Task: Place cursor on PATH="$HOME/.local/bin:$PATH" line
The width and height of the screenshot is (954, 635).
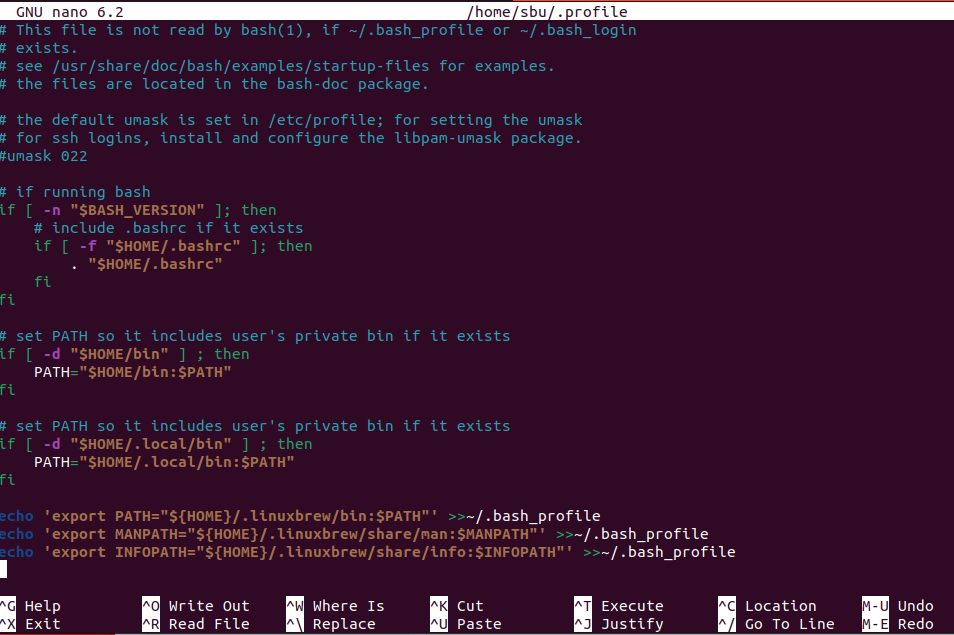Action: (x=164, y=462)
